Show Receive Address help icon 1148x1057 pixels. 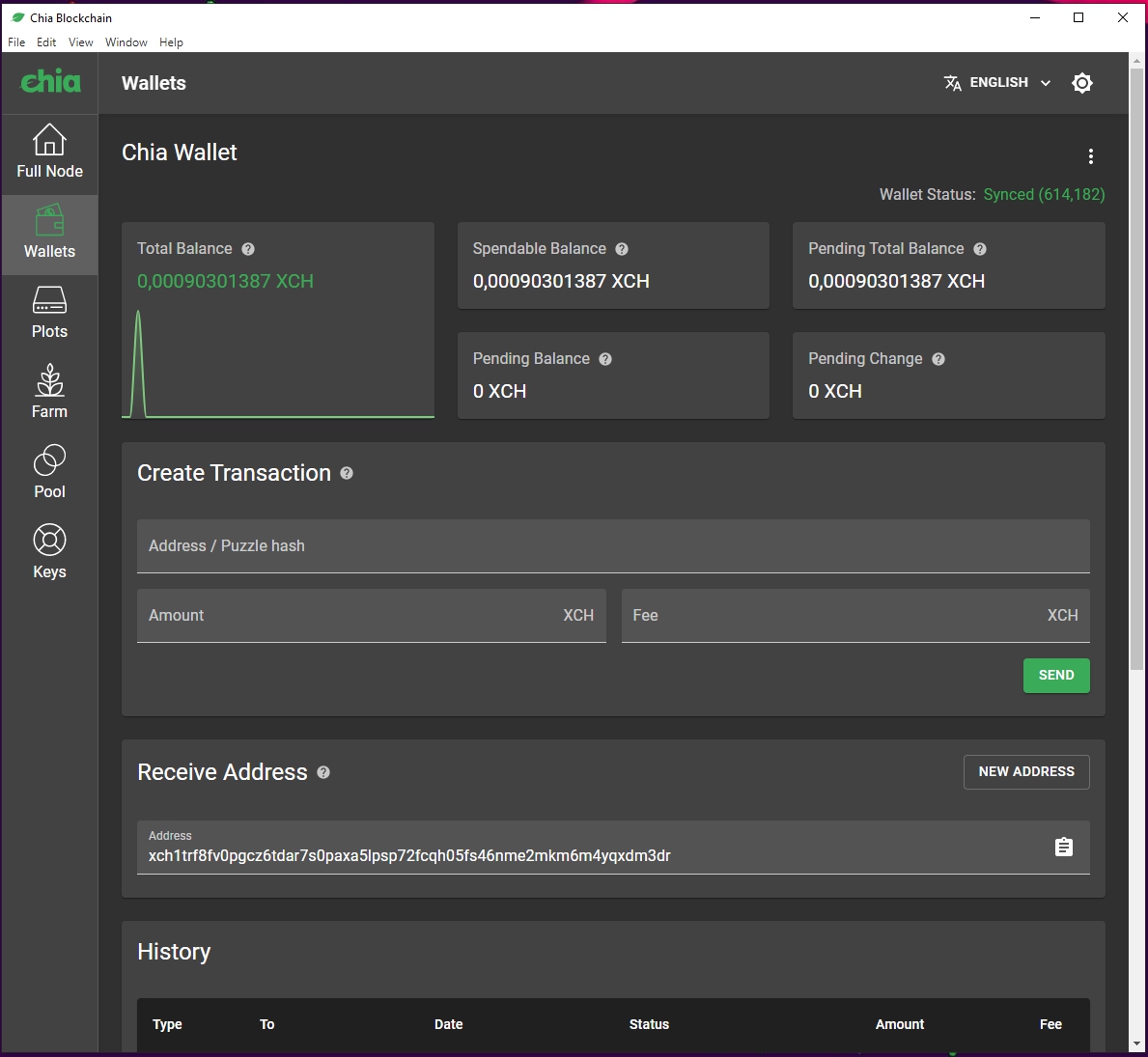(x=323, y=772)
